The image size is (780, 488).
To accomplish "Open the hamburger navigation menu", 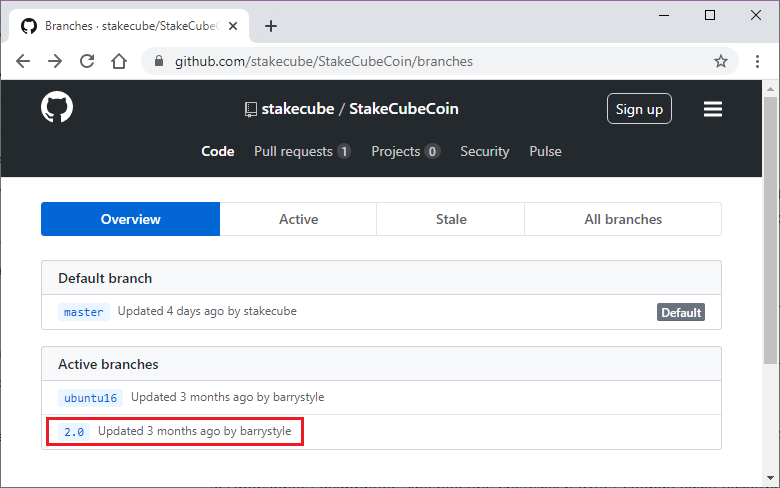I will pyautogui.click(x=712, y=109).
